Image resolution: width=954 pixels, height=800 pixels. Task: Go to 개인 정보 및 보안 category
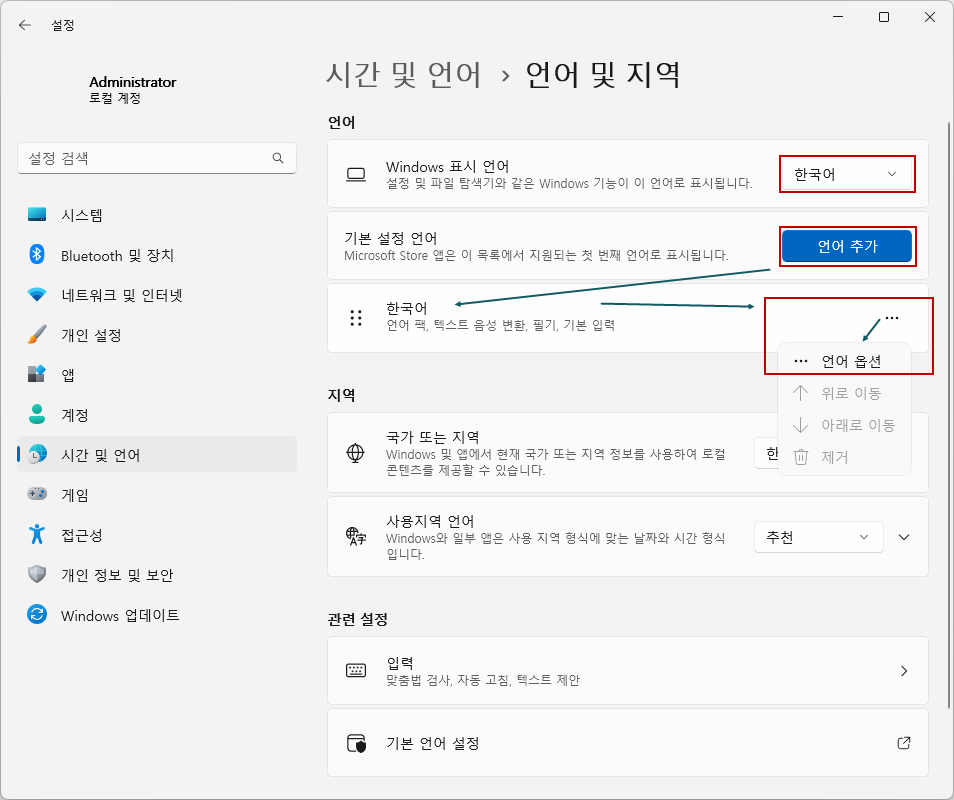coord(157,575)
